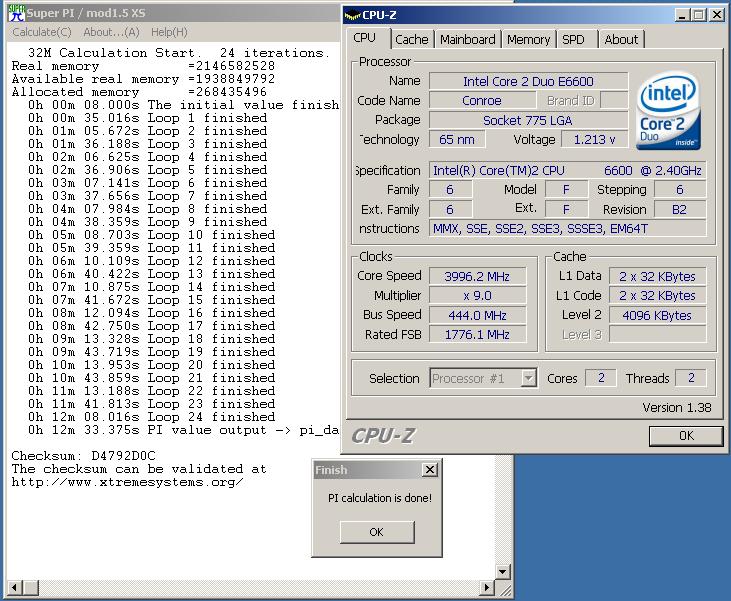Click the L1 Code value 2 x 32 KBytes
The width and height of the screenshot is (731, 601).
[657, 296]
